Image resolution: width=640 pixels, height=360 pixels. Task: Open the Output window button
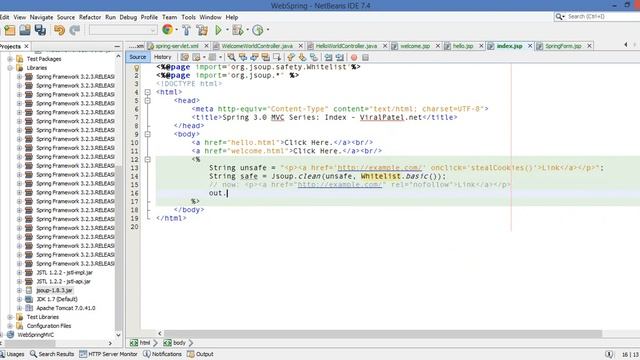[200, 354]
